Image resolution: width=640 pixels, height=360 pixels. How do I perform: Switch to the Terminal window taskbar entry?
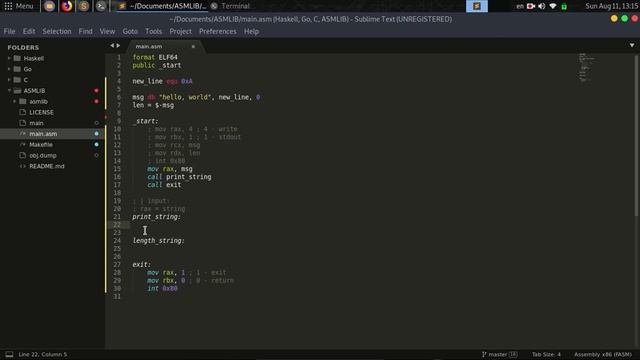[230, 6]
